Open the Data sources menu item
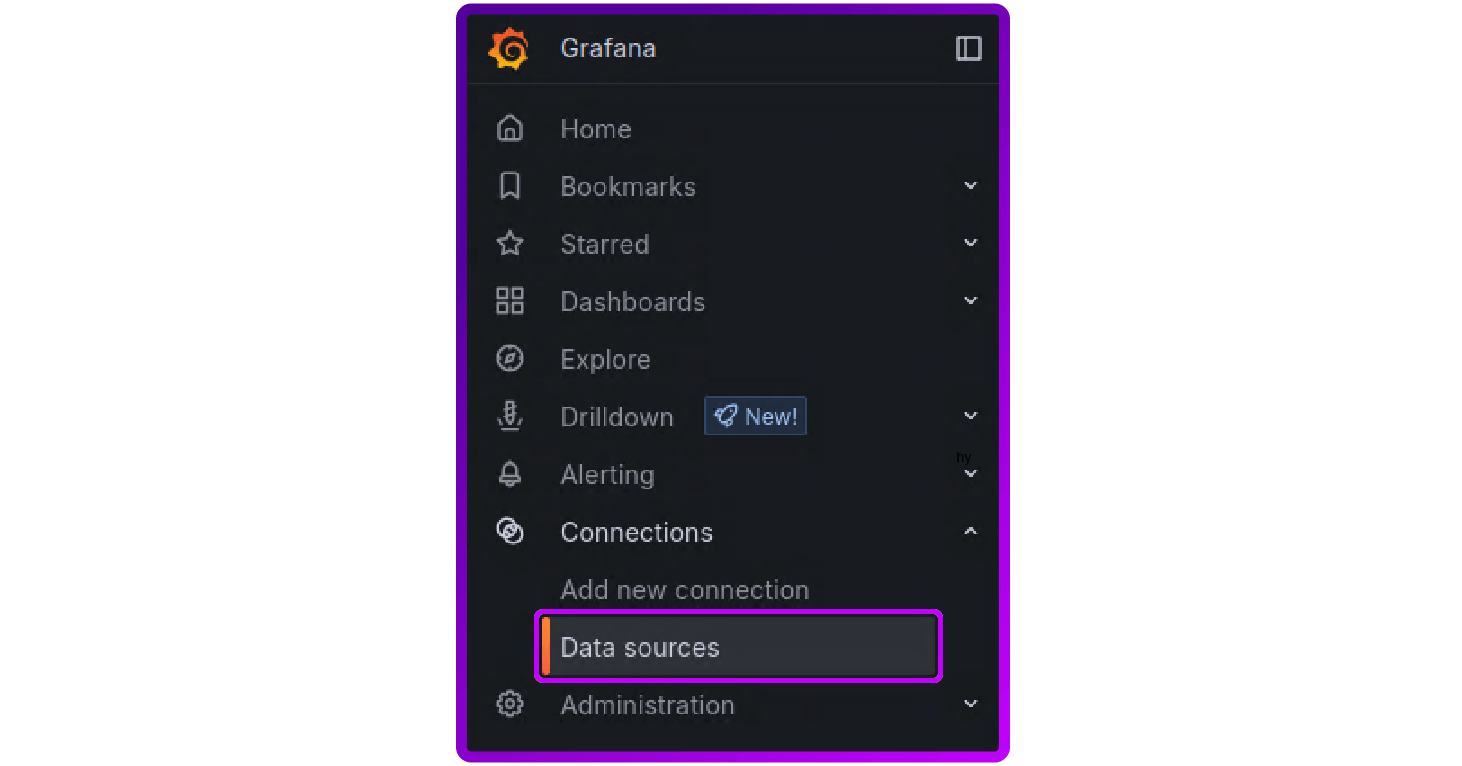 click(x=640, y=647)
